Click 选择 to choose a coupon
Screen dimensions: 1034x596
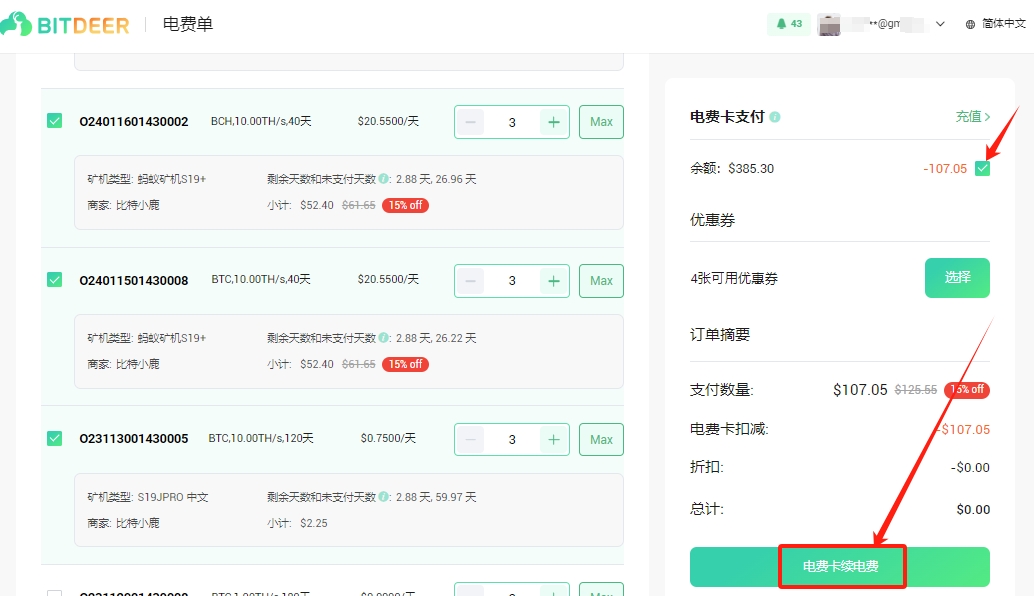point(957,278)
